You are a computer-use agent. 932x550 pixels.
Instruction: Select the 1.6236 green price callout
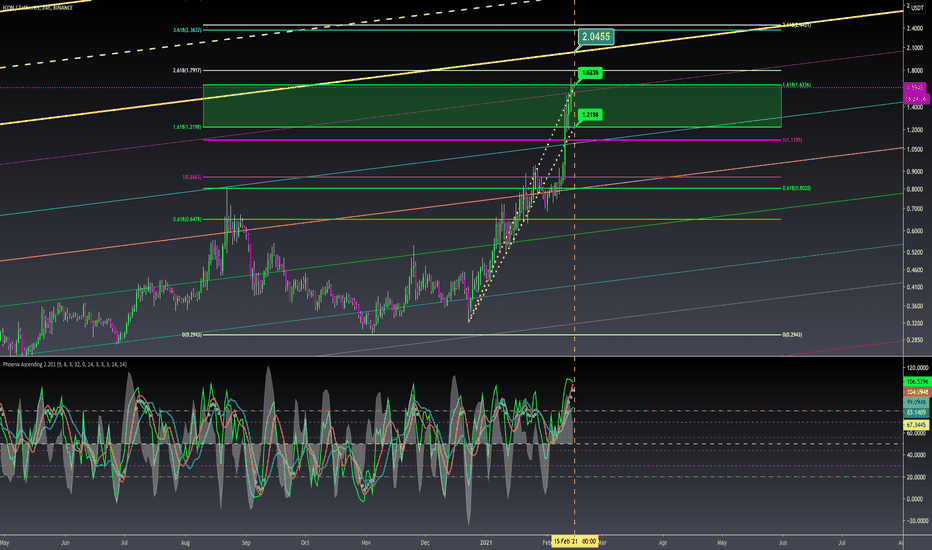coord(590,73)
